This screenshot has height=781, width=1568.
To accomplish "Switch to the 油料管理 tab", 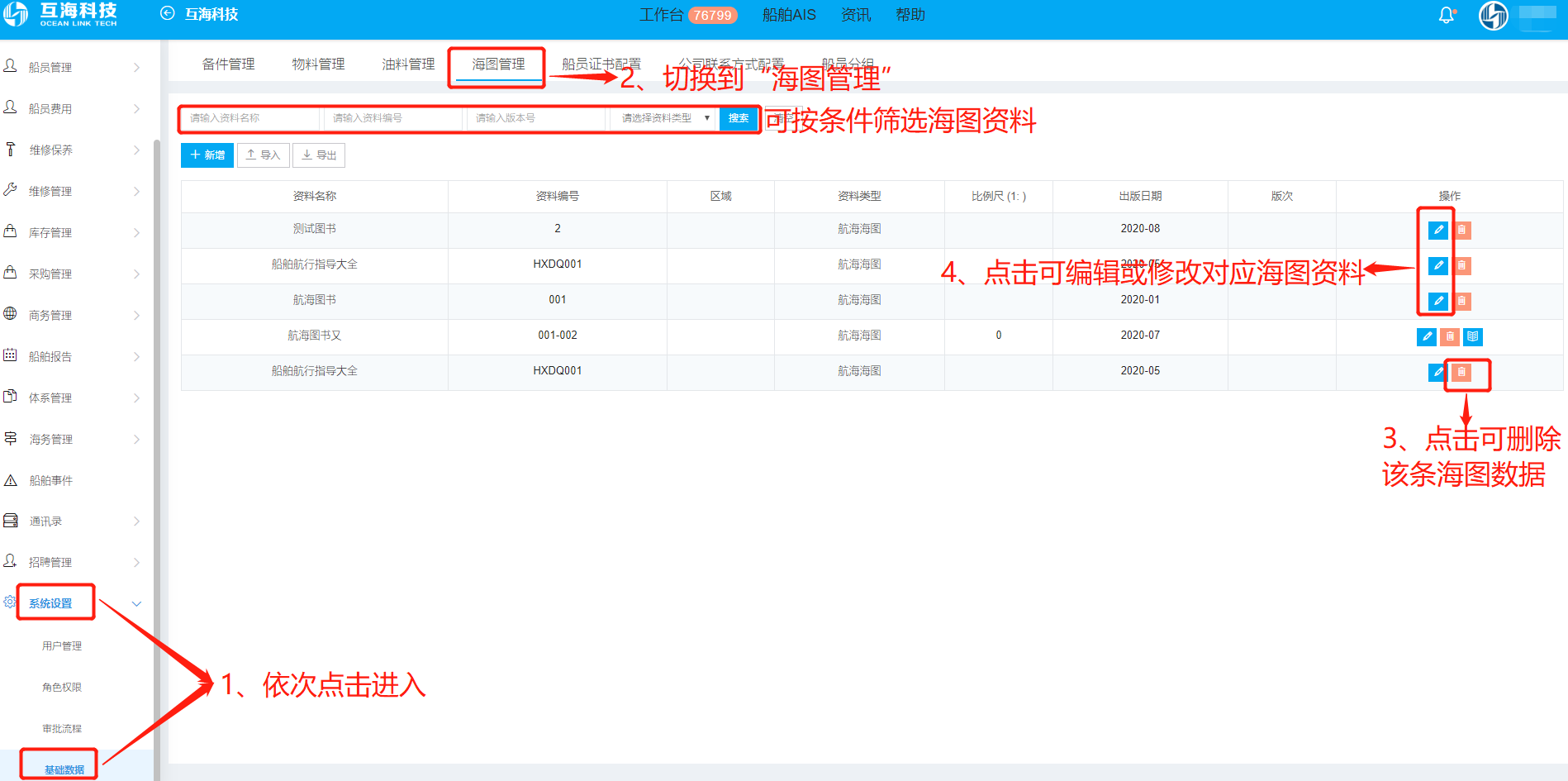I will 408,64.
